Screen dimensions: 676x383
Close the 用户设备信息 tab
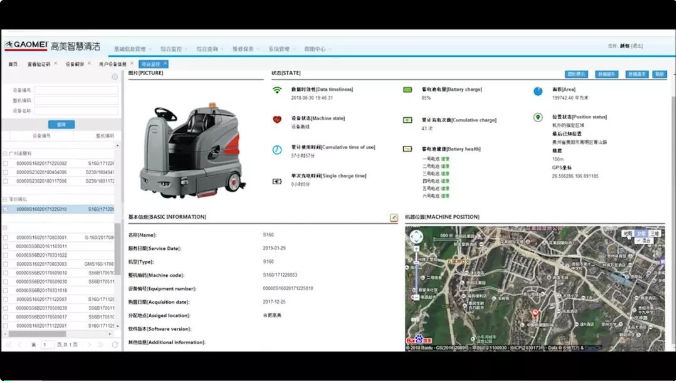(132, 63)
